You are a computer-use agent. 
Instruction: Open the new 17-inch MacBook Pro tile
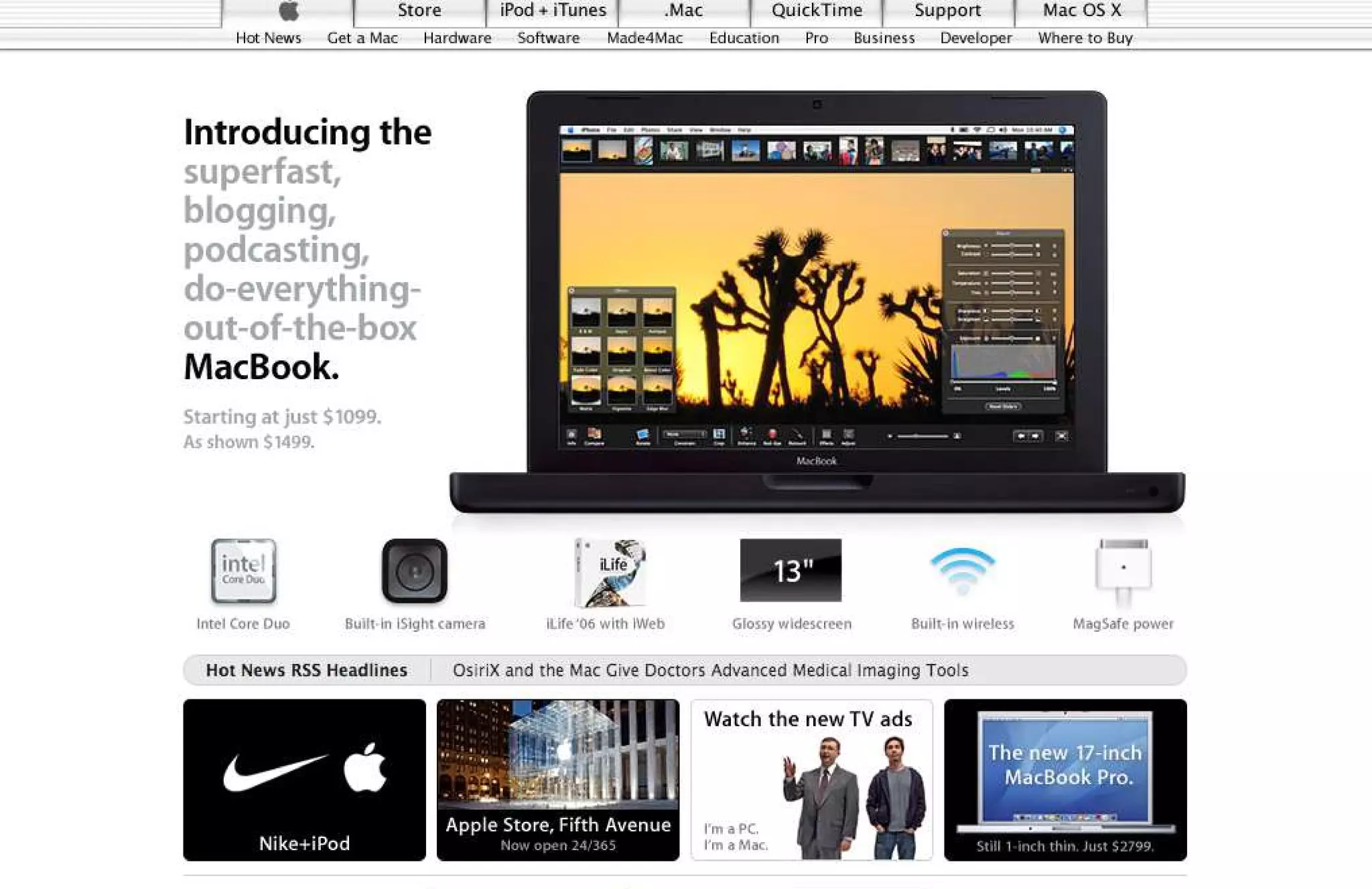click(1065, 780)
